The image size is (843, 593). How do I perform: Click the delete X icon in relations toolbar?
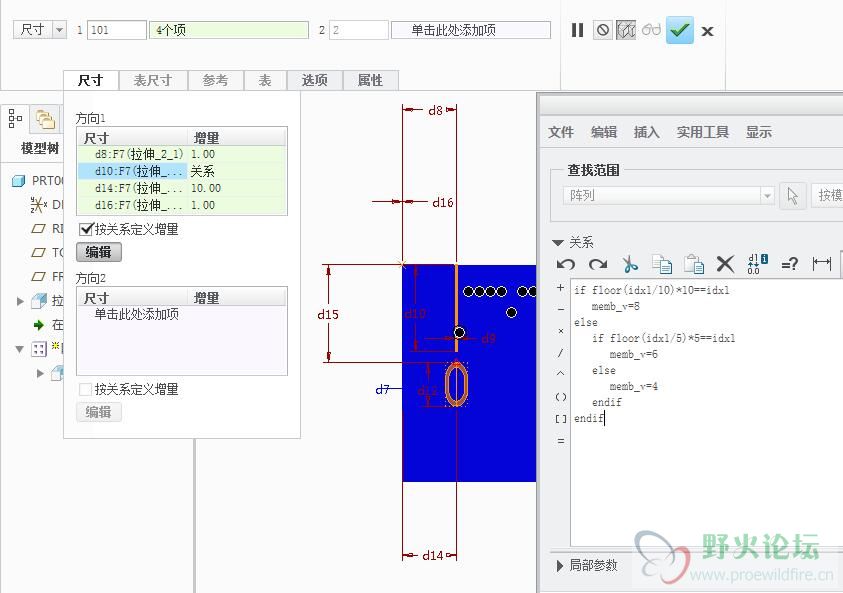[725, 264]
